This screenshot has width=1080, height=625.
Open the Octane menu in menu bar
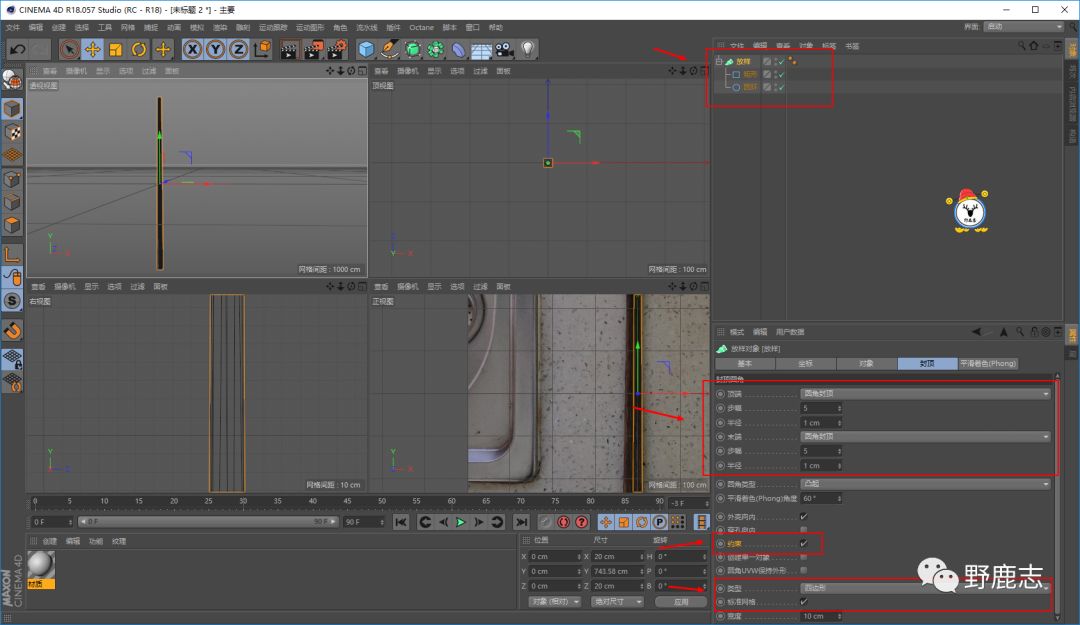click(421, 27)
